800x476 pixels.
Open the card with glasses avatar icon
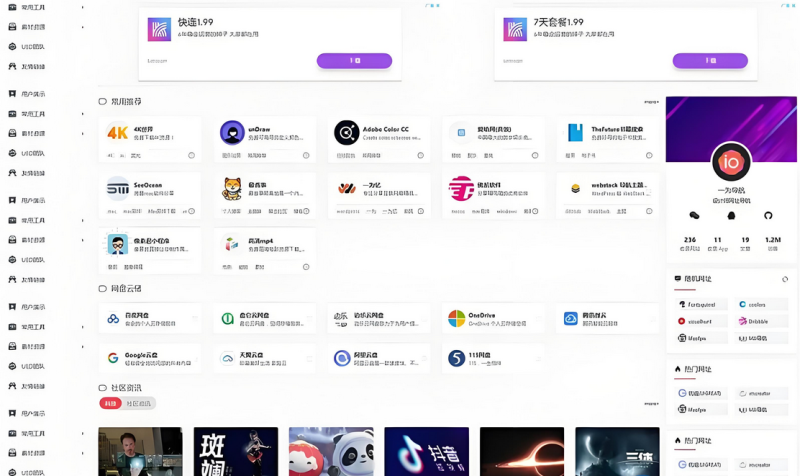click(149, 250)
